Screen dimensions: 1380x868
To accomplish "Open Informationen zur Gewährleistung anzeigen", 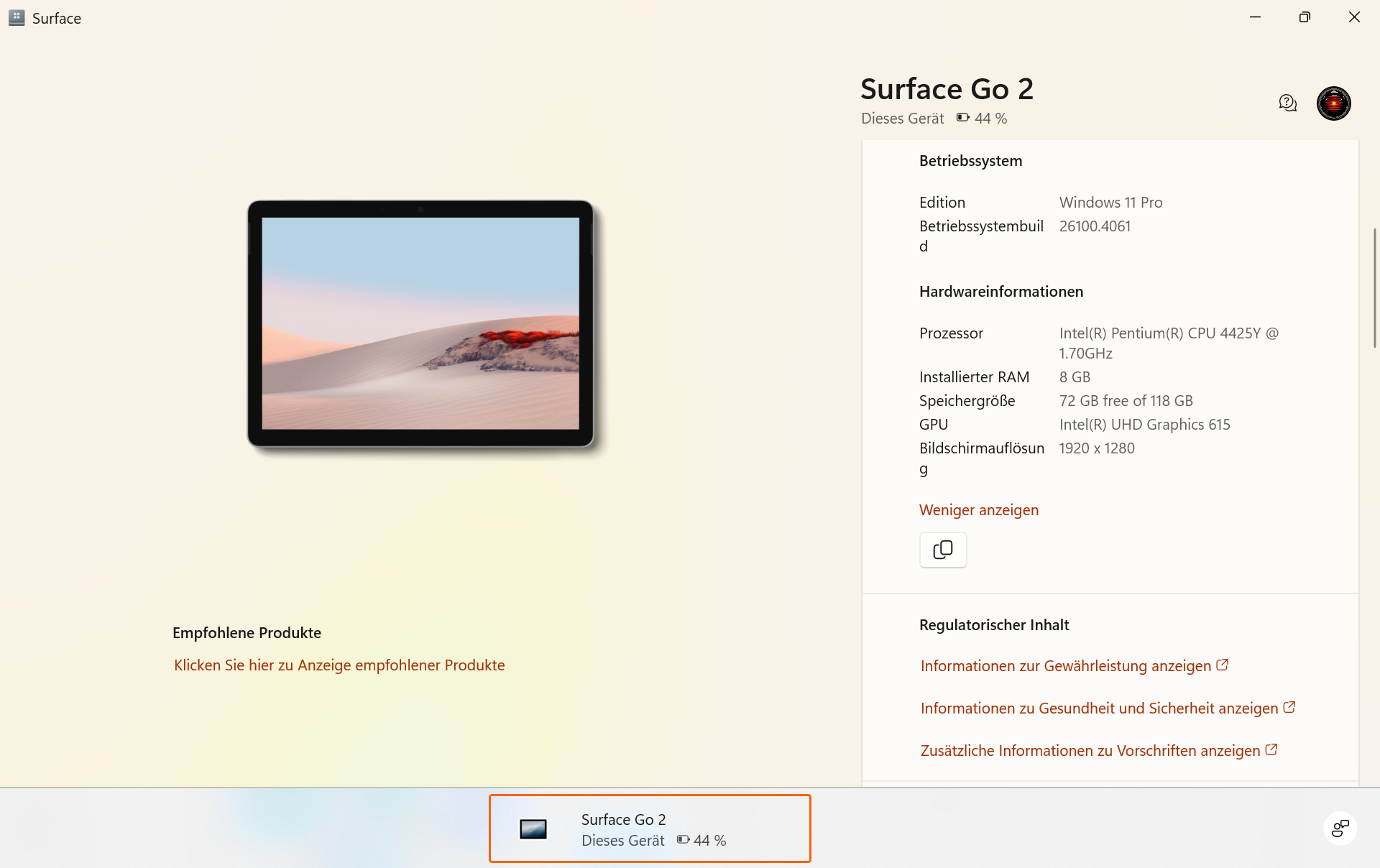I will [1065, 666].
